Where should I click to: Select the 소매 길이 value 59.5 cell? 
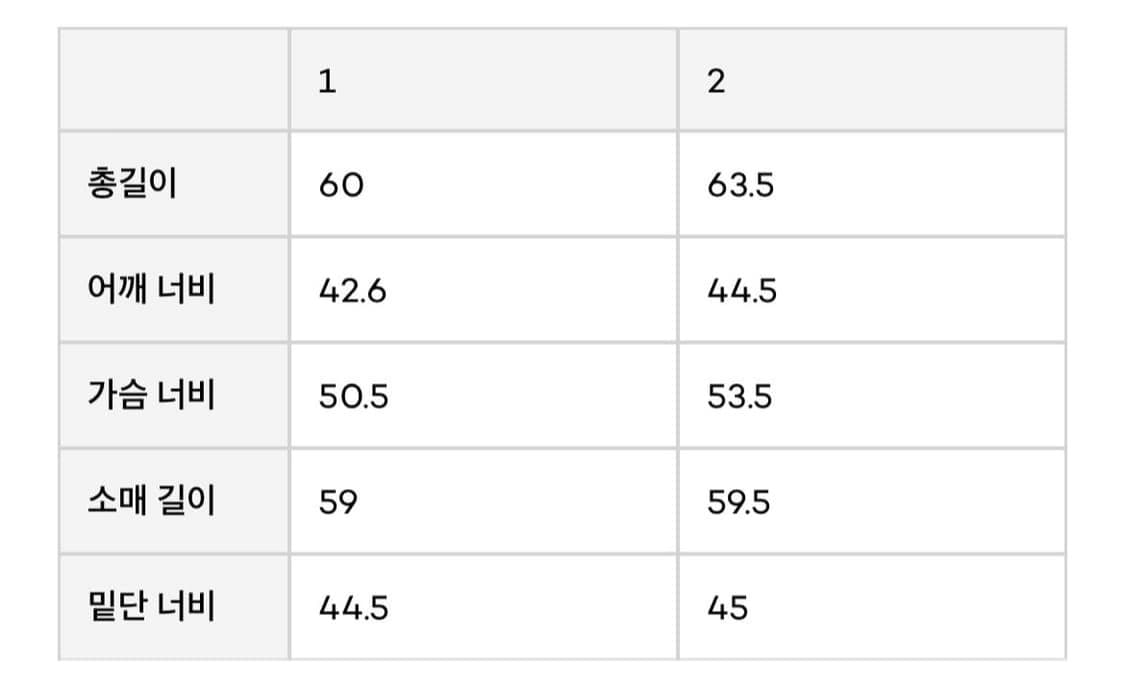pyautogui.click(x=872, y=501)
